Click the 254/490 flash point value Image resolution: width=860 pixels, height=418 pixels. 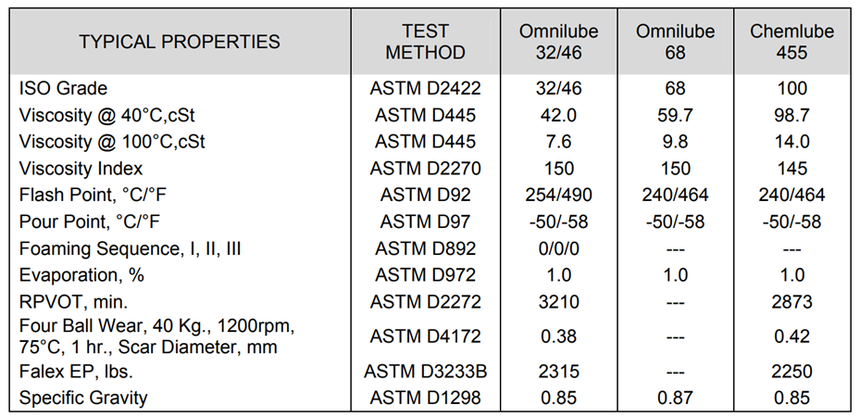point(558,195)
